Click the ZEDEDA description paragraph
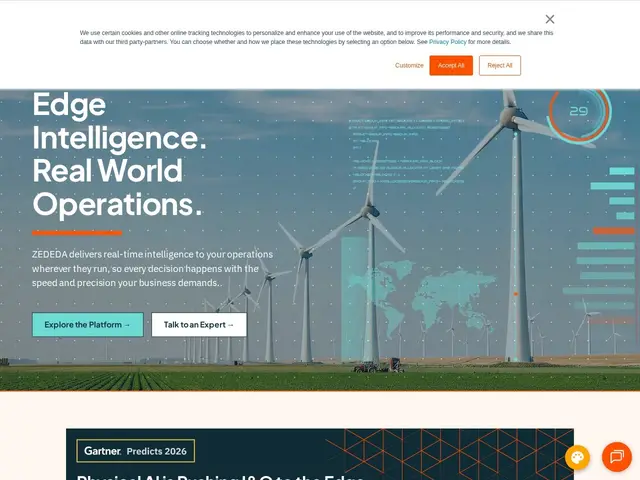This screenshot has height=480, width=640. [152, 269]
